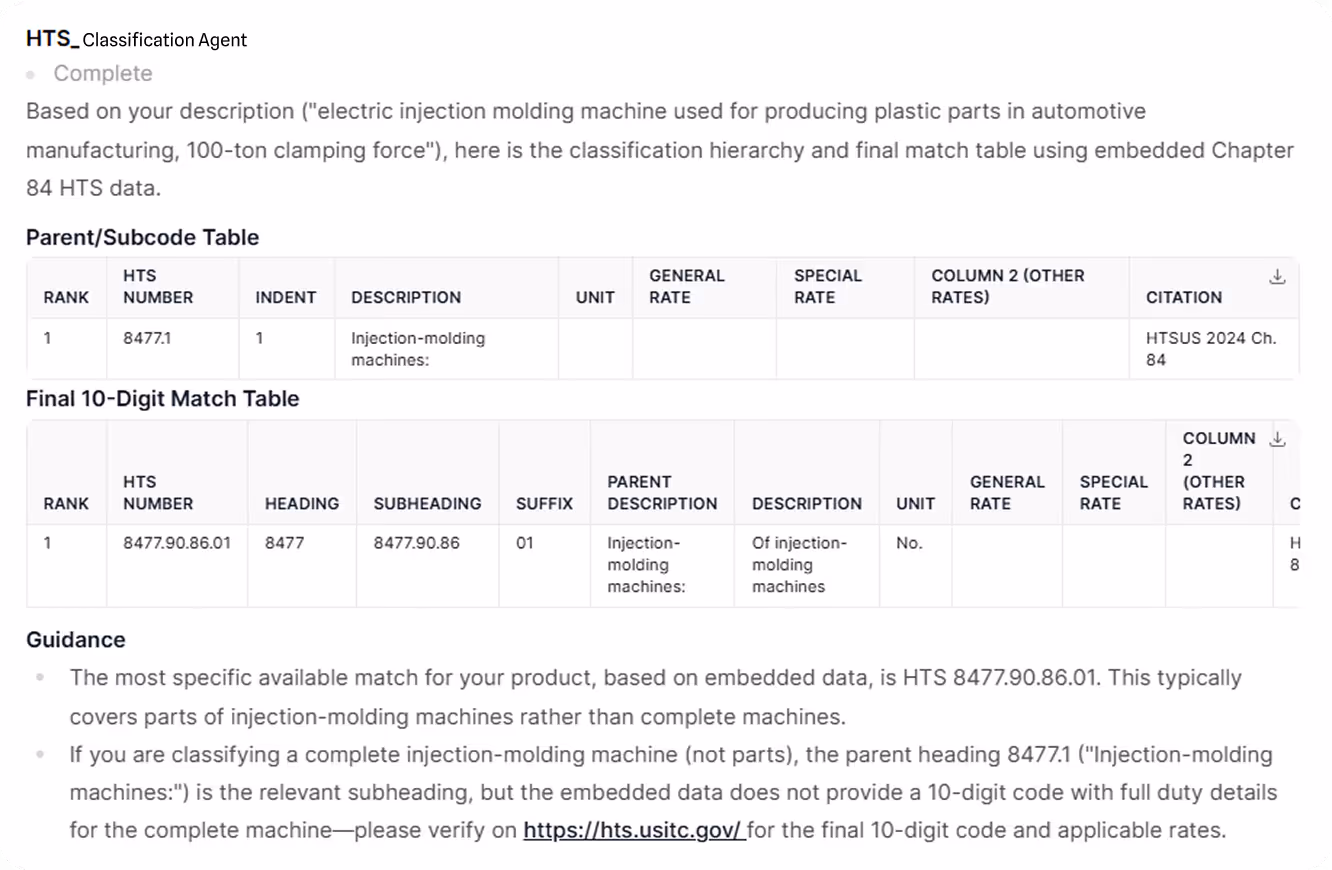Click the PARENT DESCRIPTION column header
The height and width of the screenshot is (870, 1332).
tap(662, 493)
